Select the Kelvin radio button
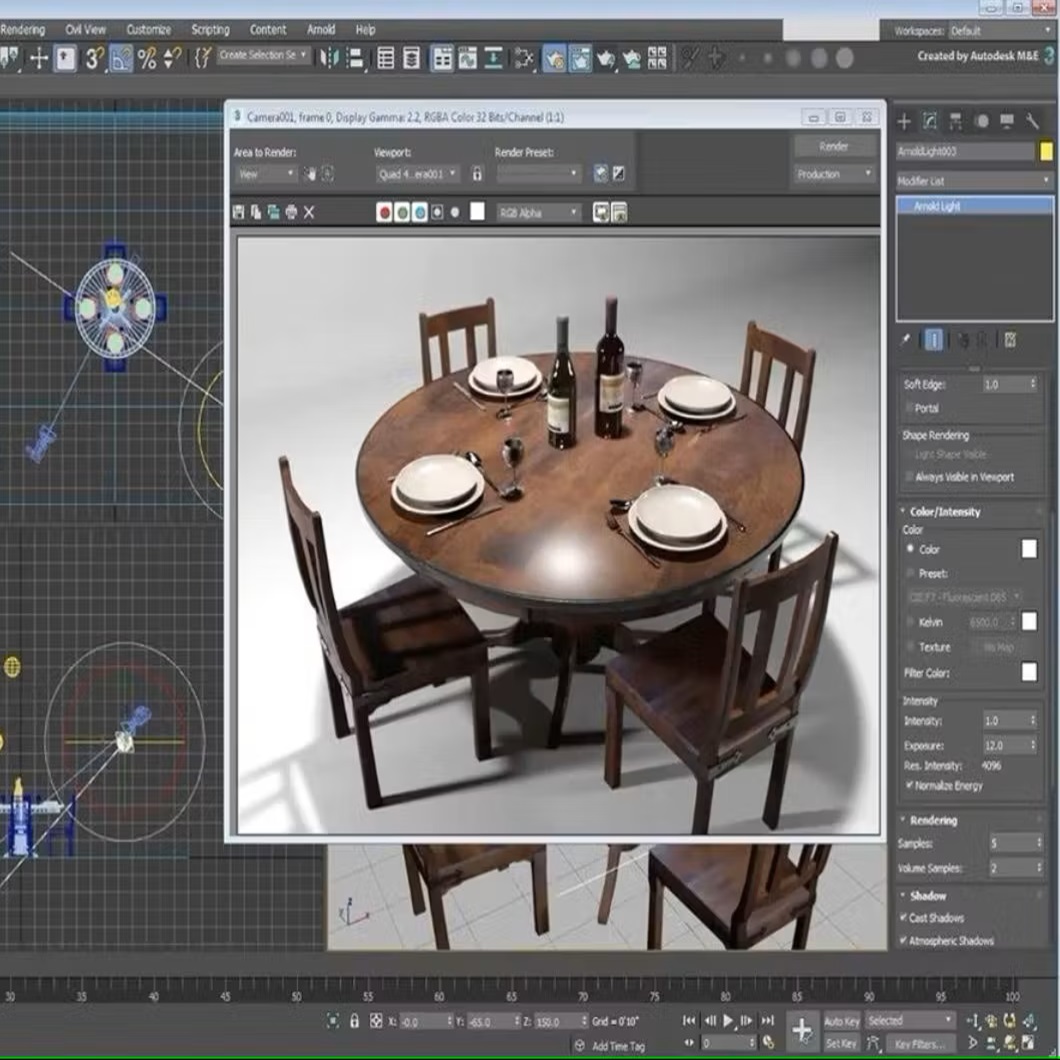 910,622
